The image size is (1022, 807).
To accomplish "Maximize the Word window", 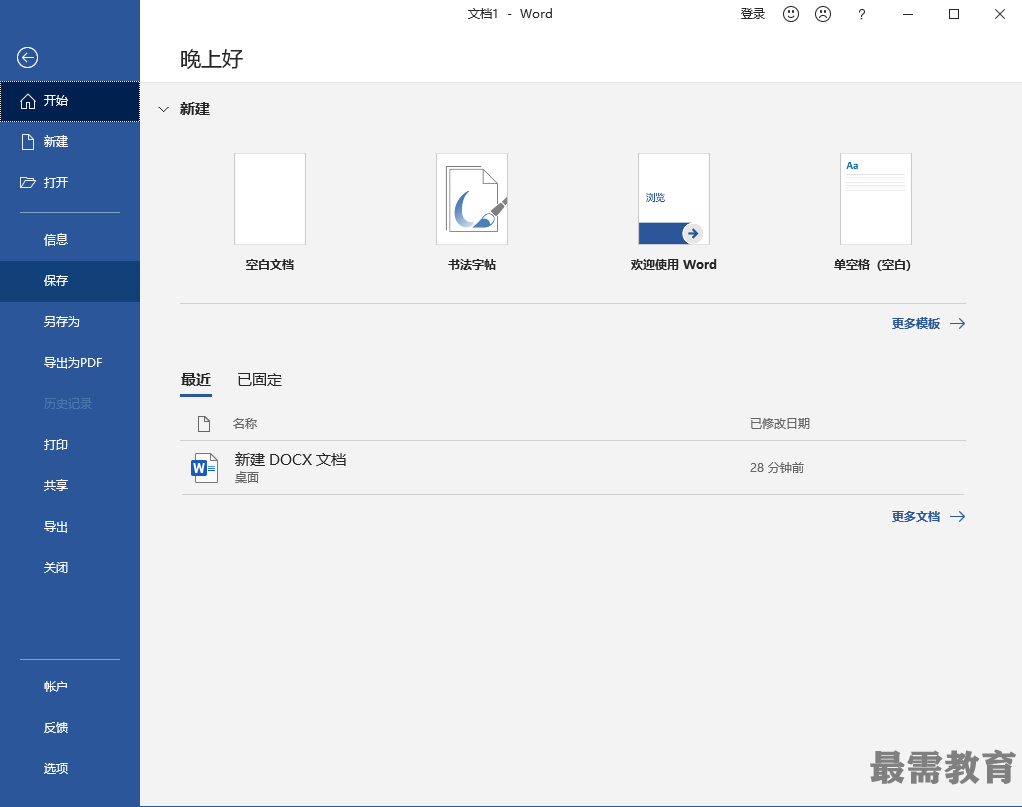I will 954,14.
